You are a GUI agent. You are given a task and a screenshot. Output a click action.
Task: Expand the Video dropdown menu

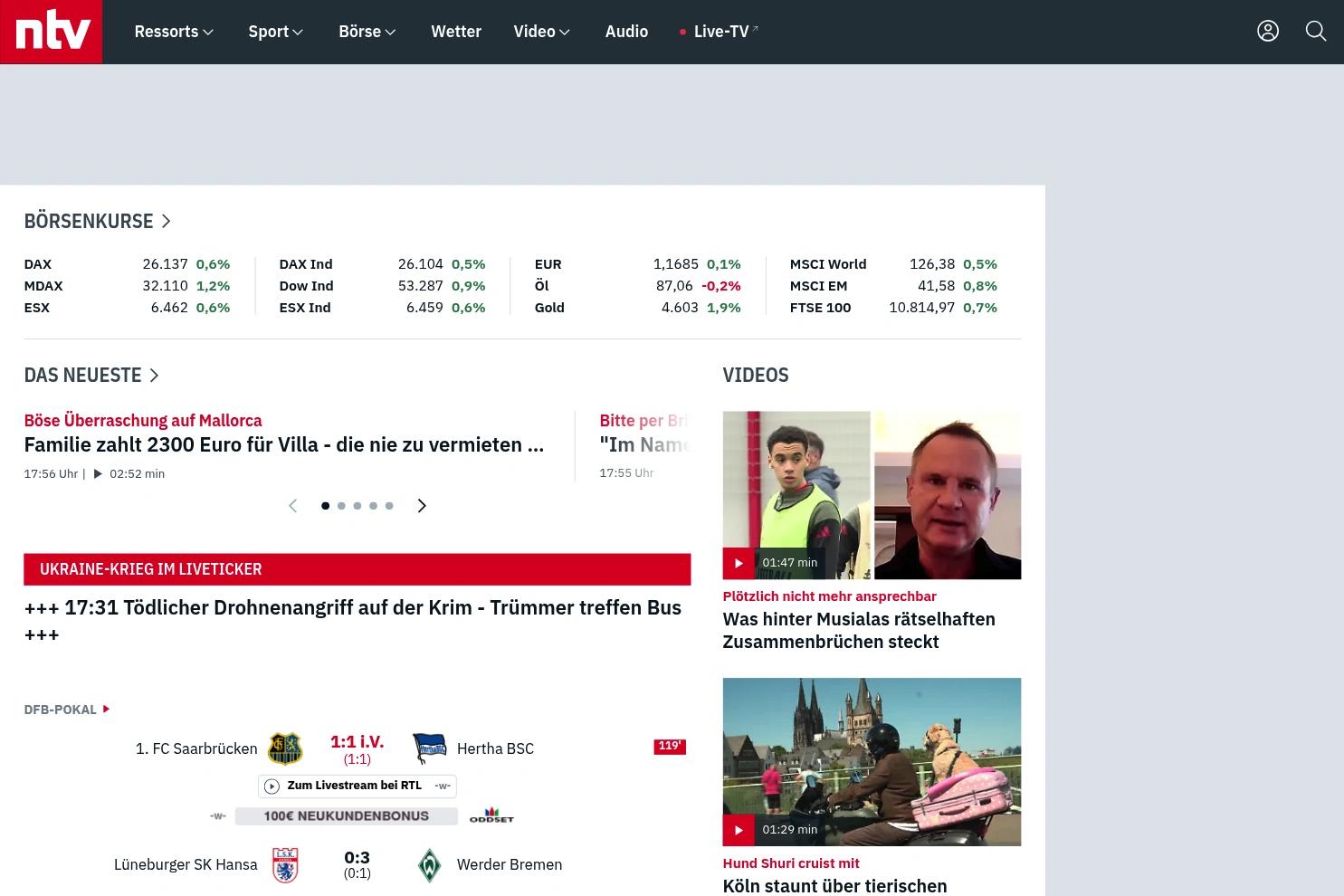[x=541, y=32]
